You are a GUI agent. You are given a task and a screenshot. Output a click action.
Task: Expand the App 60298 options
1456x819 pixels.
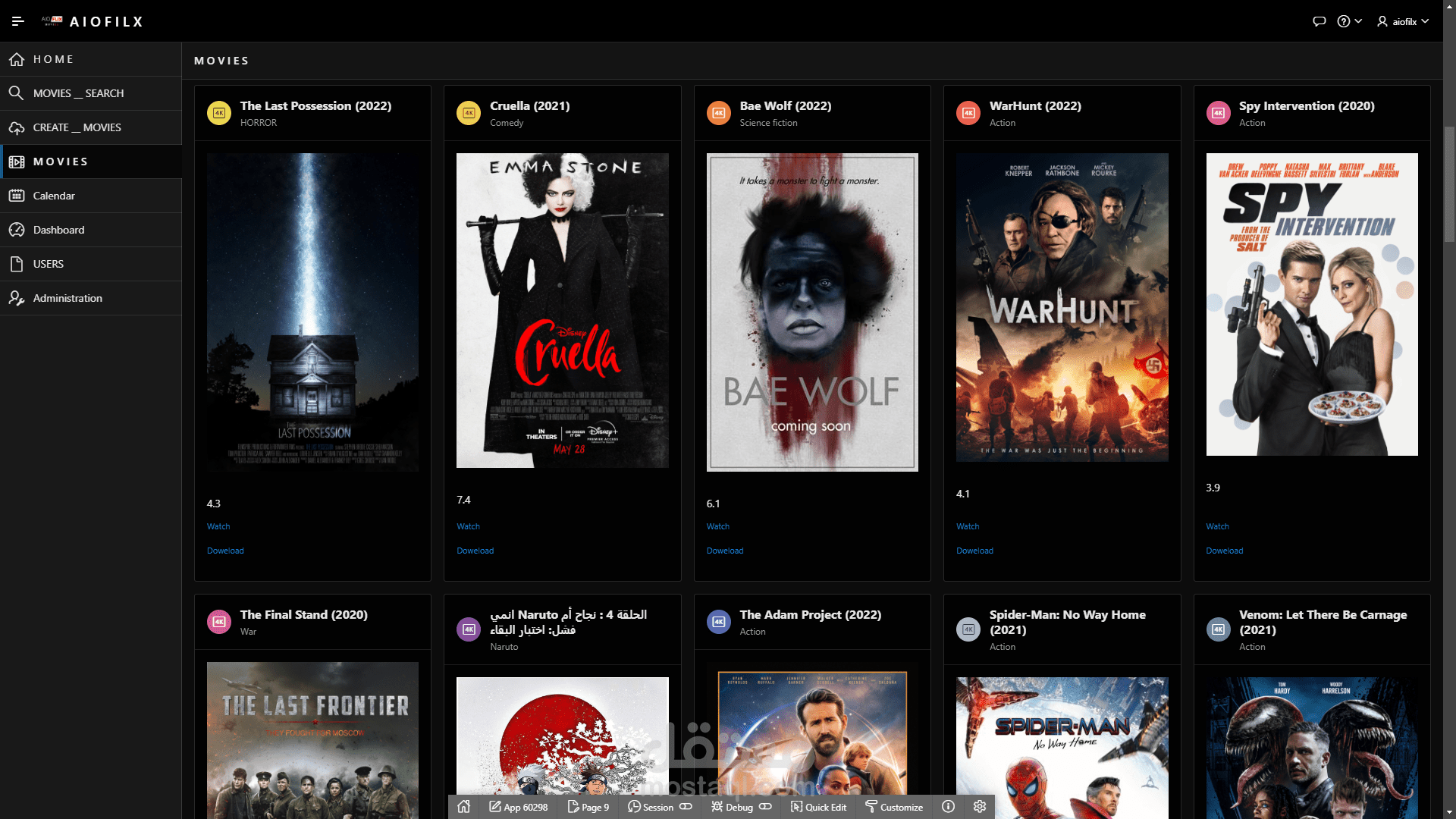point(519,807)
